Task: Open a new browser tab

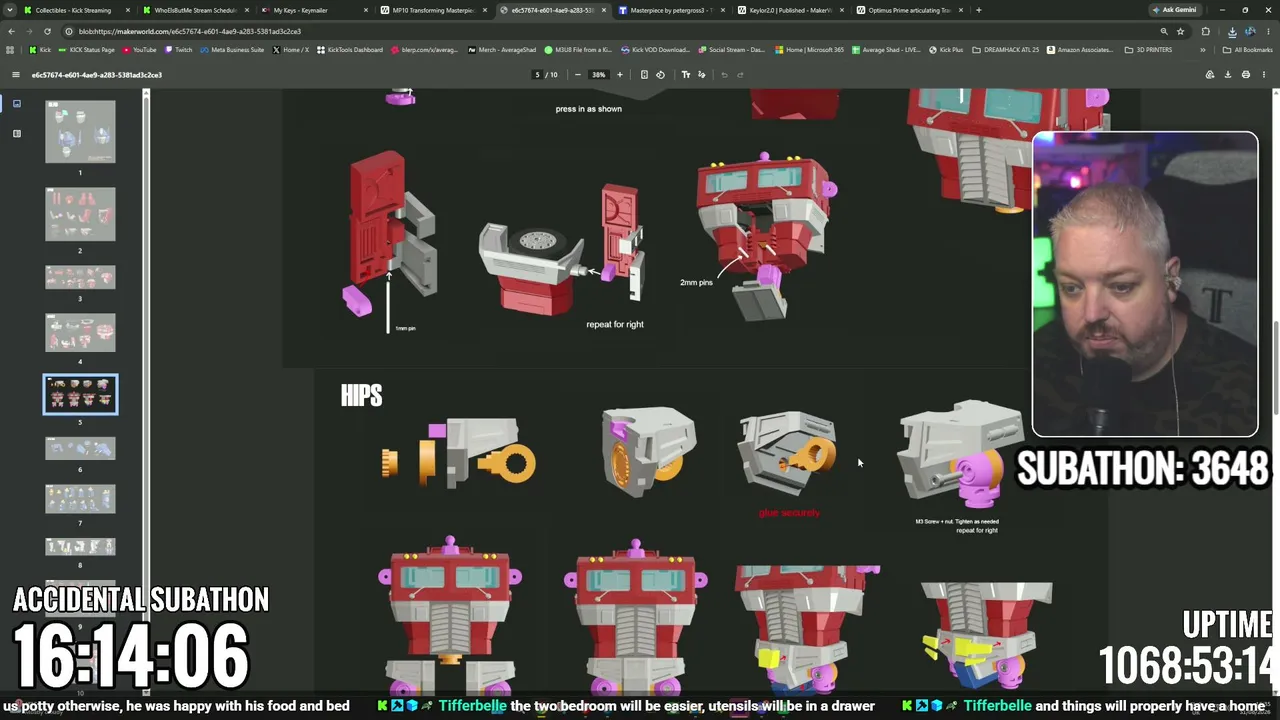Action: pos(978,10)
